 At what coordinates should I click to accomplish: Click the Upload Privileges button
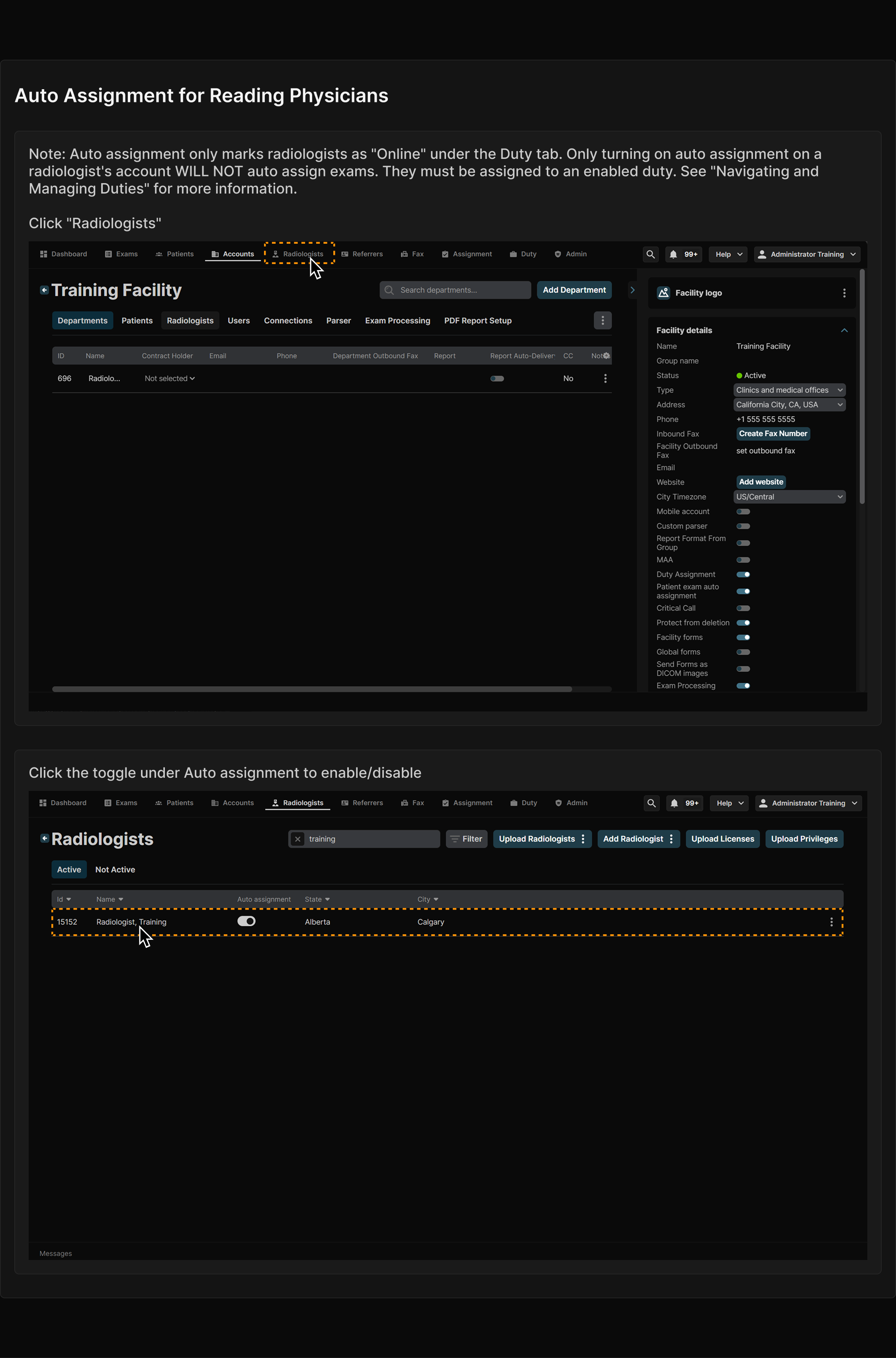[x=804, y=839]
